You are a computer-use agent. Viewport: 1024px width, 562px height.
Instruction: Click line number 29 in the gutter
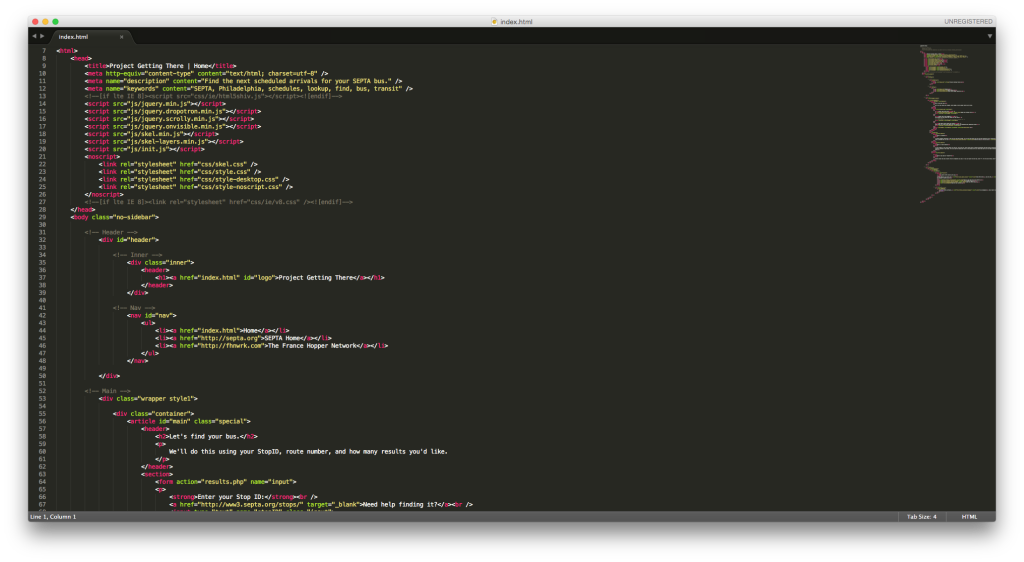[43, 216]
